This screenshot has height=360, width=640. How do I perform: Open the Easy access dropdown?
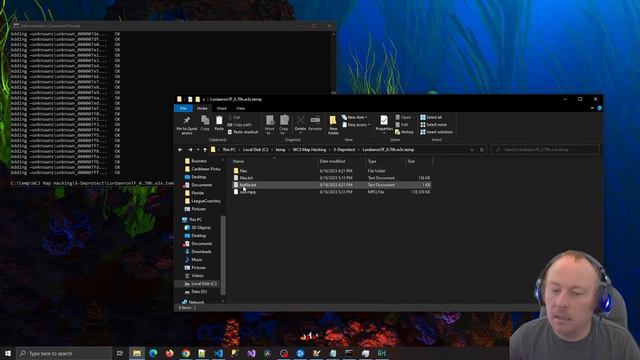[356, 125]
